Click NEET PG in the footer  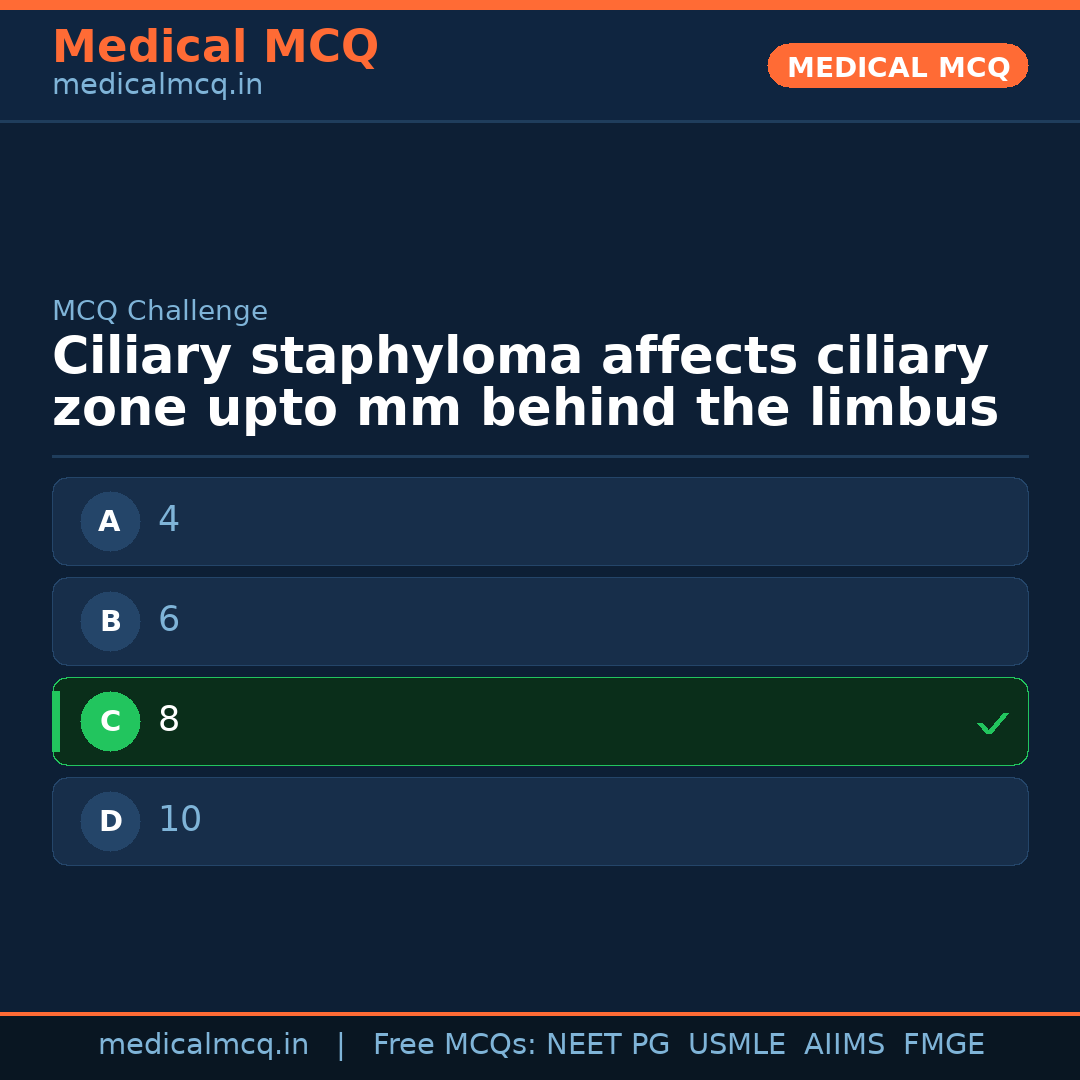(x=608, y=1045)
